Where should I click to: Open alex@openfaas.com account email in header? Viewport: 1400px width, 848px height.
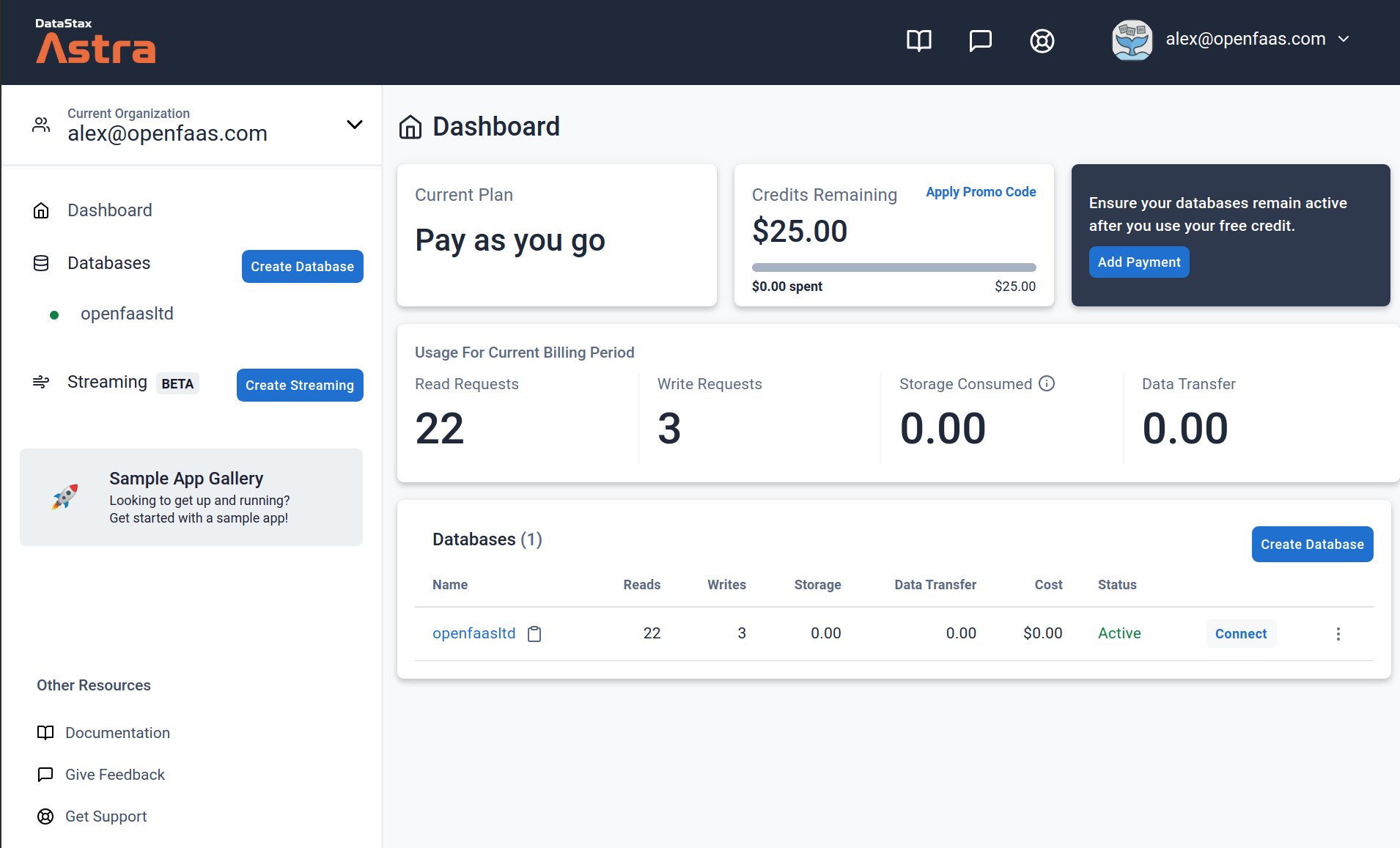tap(1245, 39)
